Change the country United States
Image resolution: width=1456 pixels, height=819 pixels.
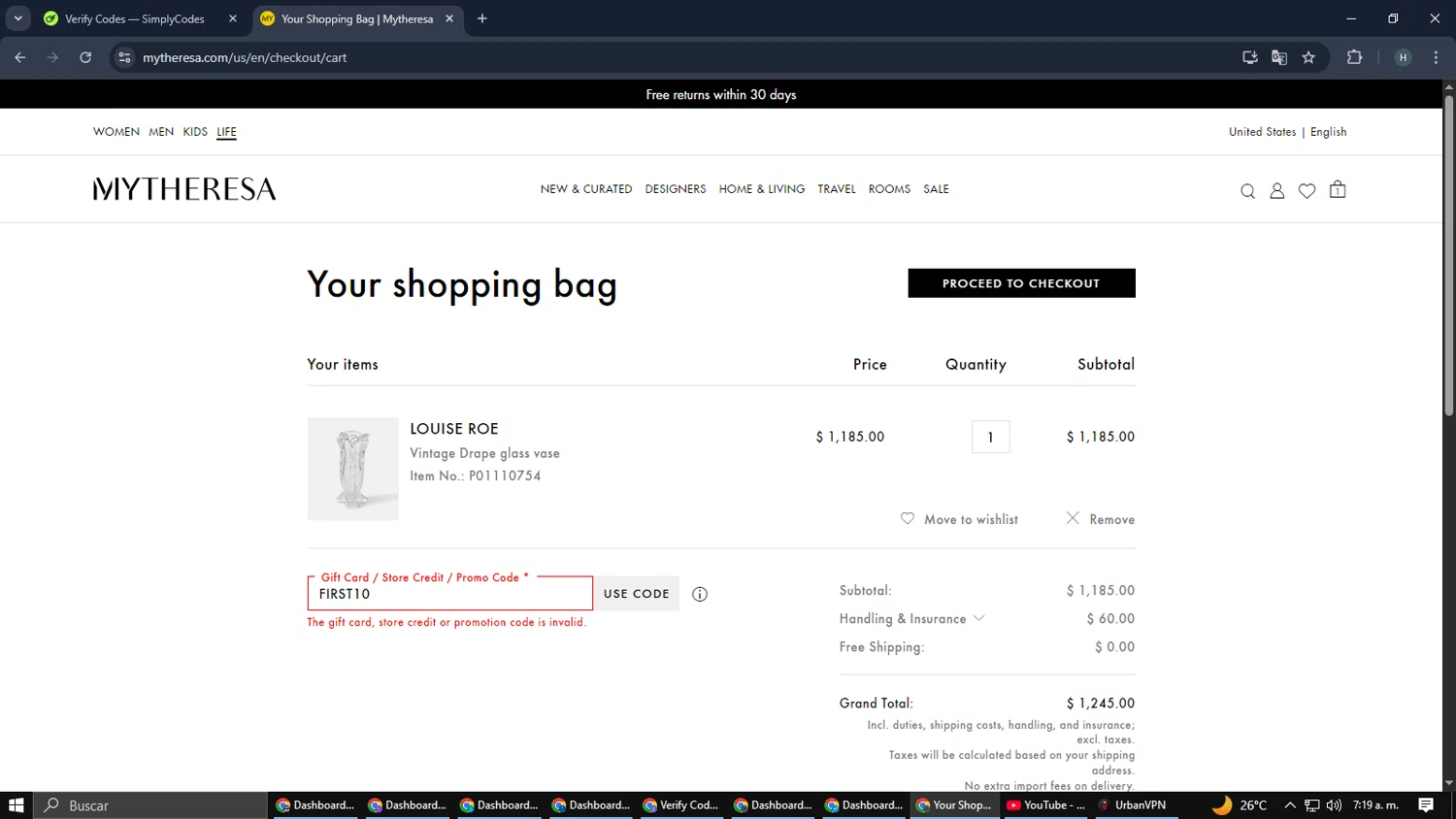tap(1262, 132)
